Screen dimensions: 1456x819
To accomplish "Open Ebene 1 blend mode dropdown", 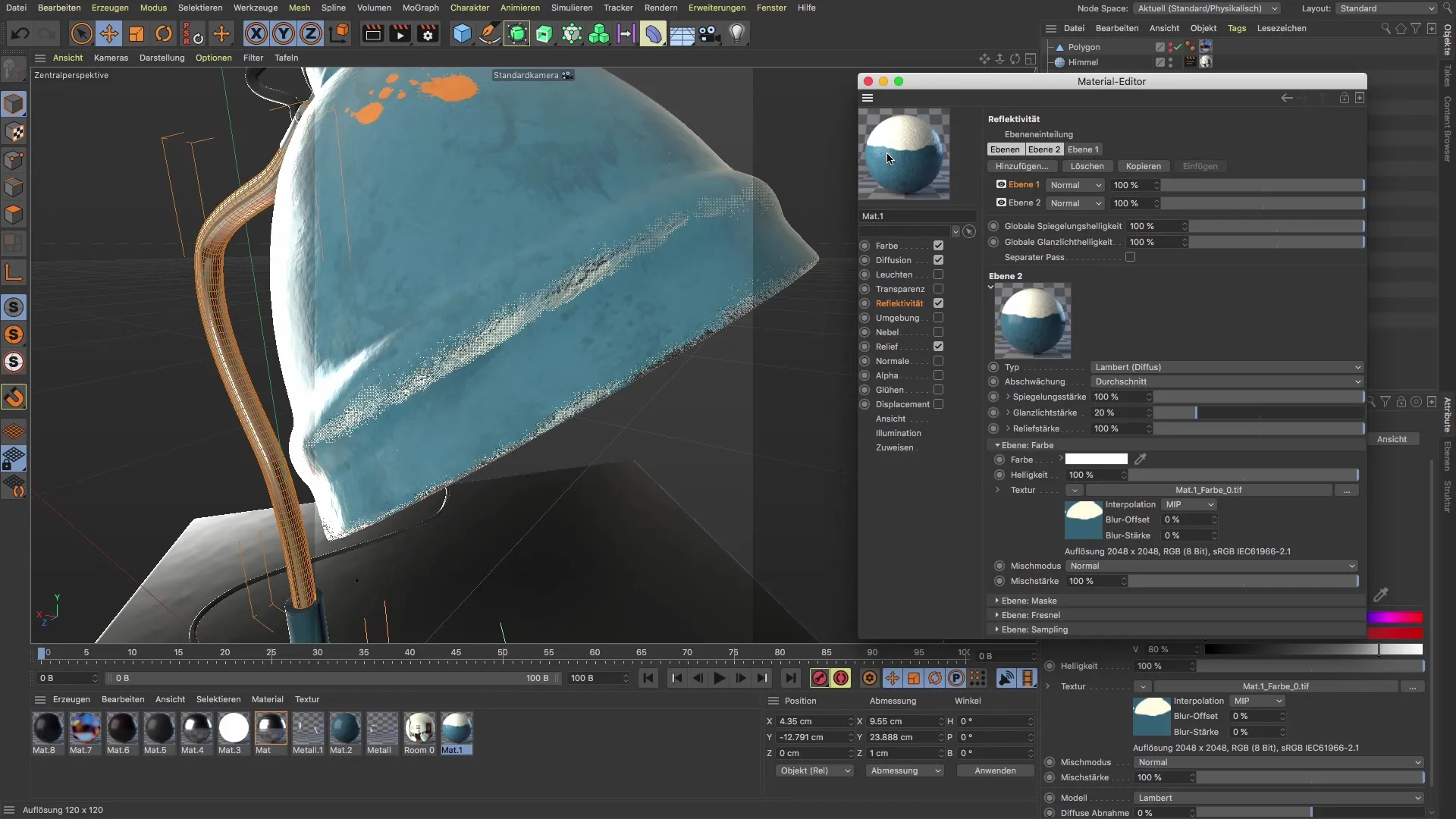I will pos(1075,185).
